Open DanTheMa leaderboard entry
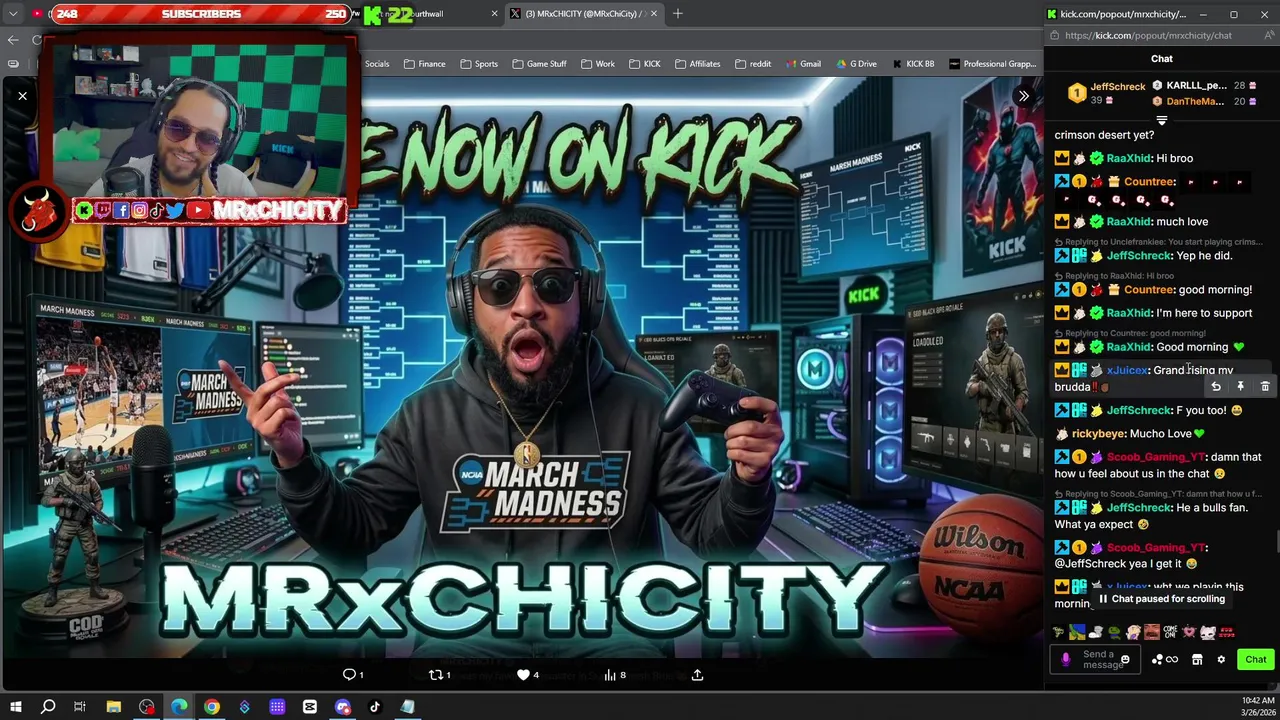 [1204, 101]
